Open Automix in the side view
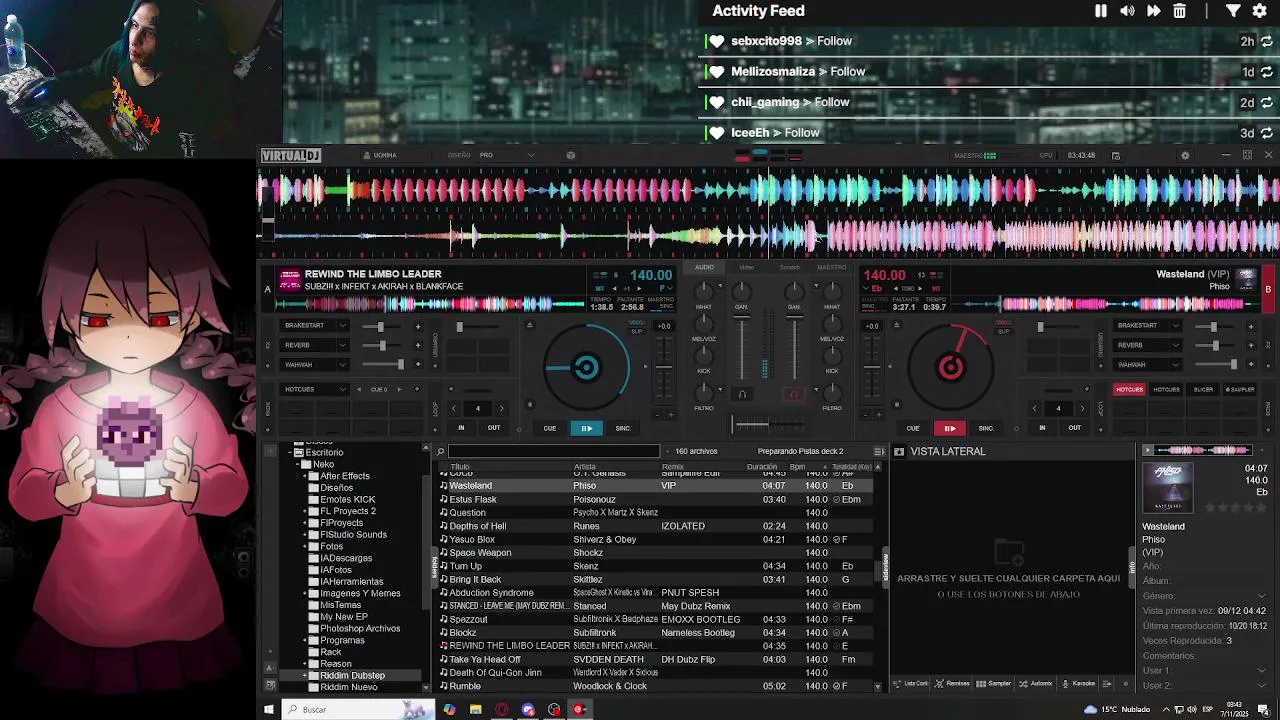Screen dimensions: 1280x720 1035,683
